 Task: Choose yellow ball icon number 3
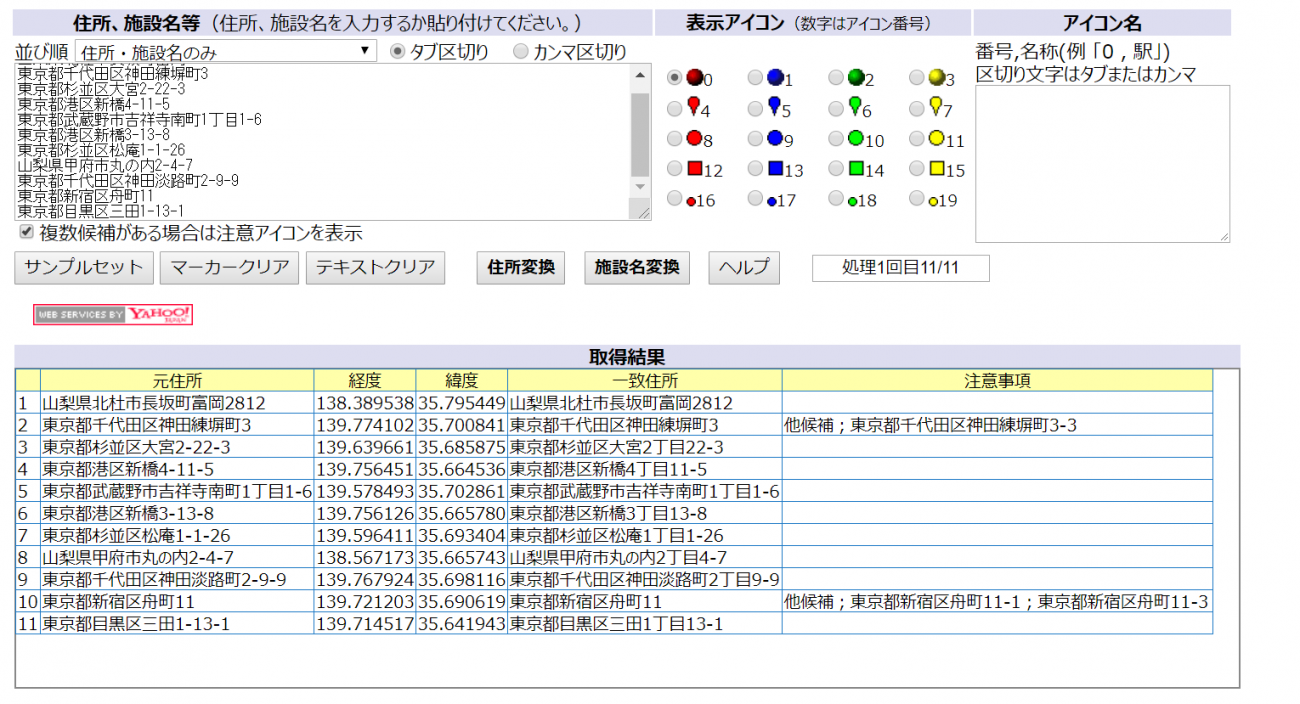[x=916, y=78]
